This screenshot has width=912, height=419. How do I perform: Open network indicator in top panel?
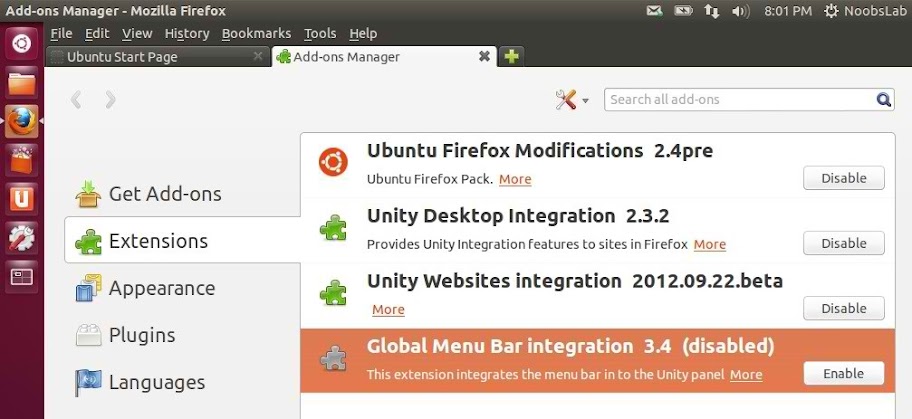click(x=711, y=11)
